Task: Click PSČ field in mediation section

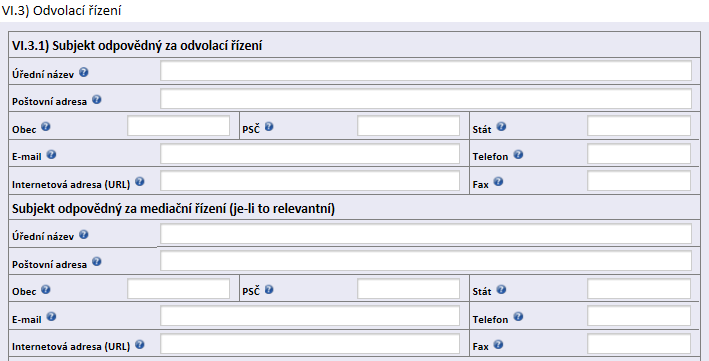Action: [408, 289]
